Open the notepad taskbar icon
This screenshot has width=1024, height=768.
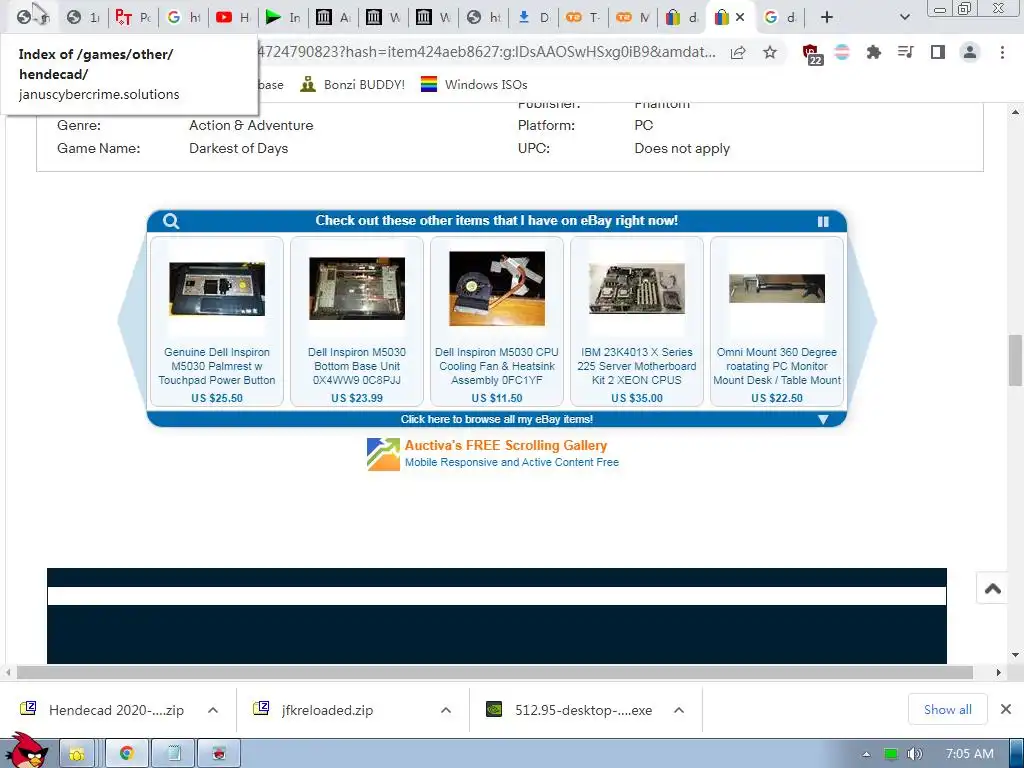pos(174,754)
